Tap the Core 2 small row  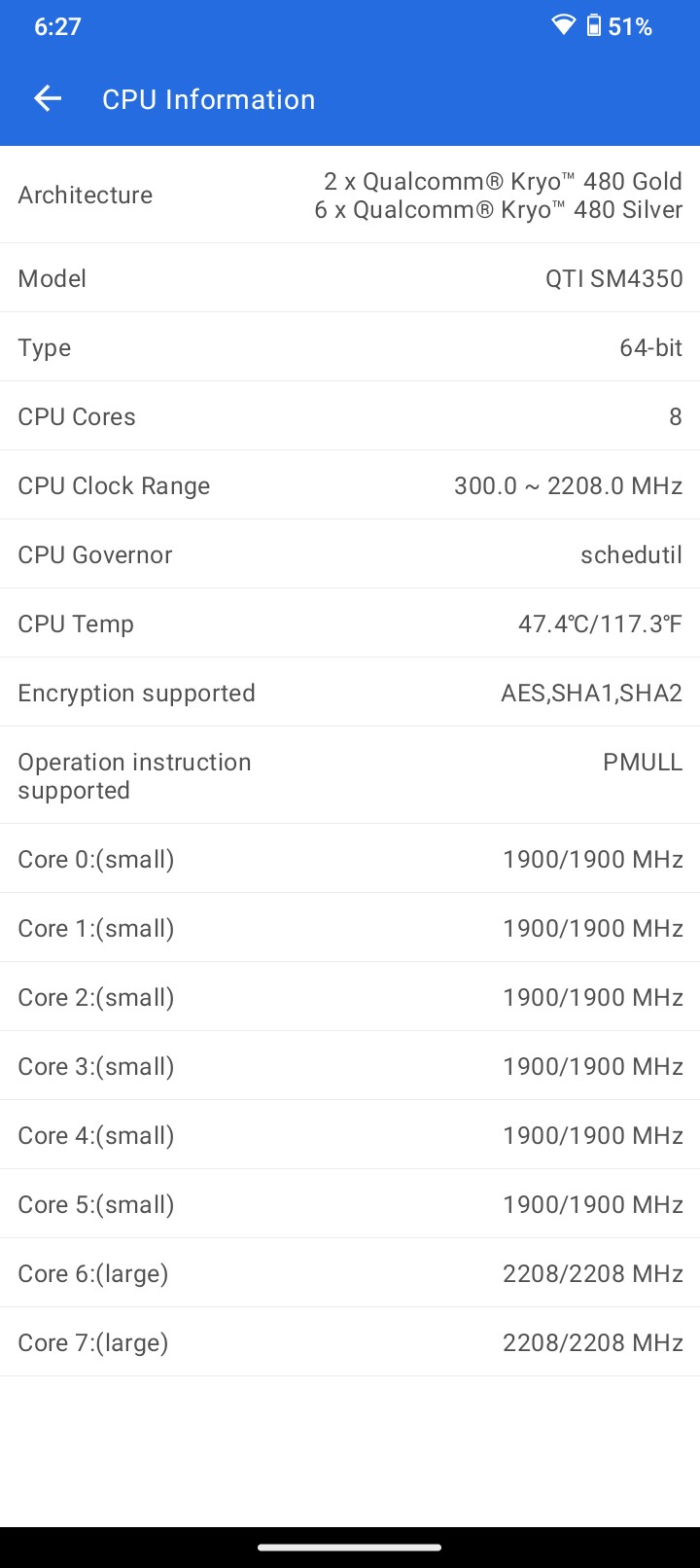[x=350, y=997]
